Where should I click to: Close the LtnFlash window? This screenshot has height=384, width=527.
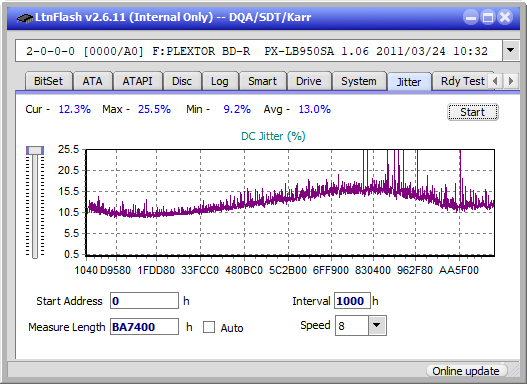click(505, 17)
